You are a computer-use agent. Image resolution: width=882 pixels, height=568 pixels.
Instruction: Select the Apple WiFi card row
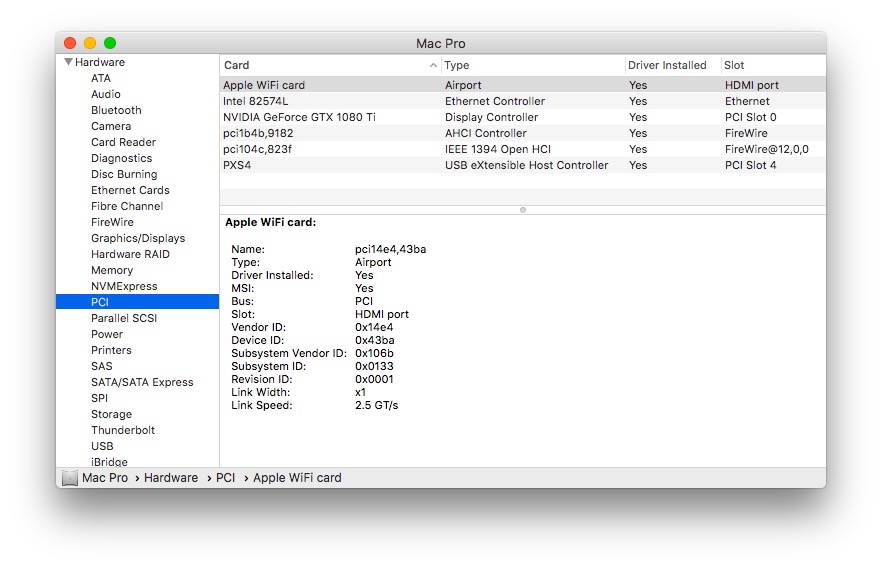pyautogui.click(x=523, y=85)
